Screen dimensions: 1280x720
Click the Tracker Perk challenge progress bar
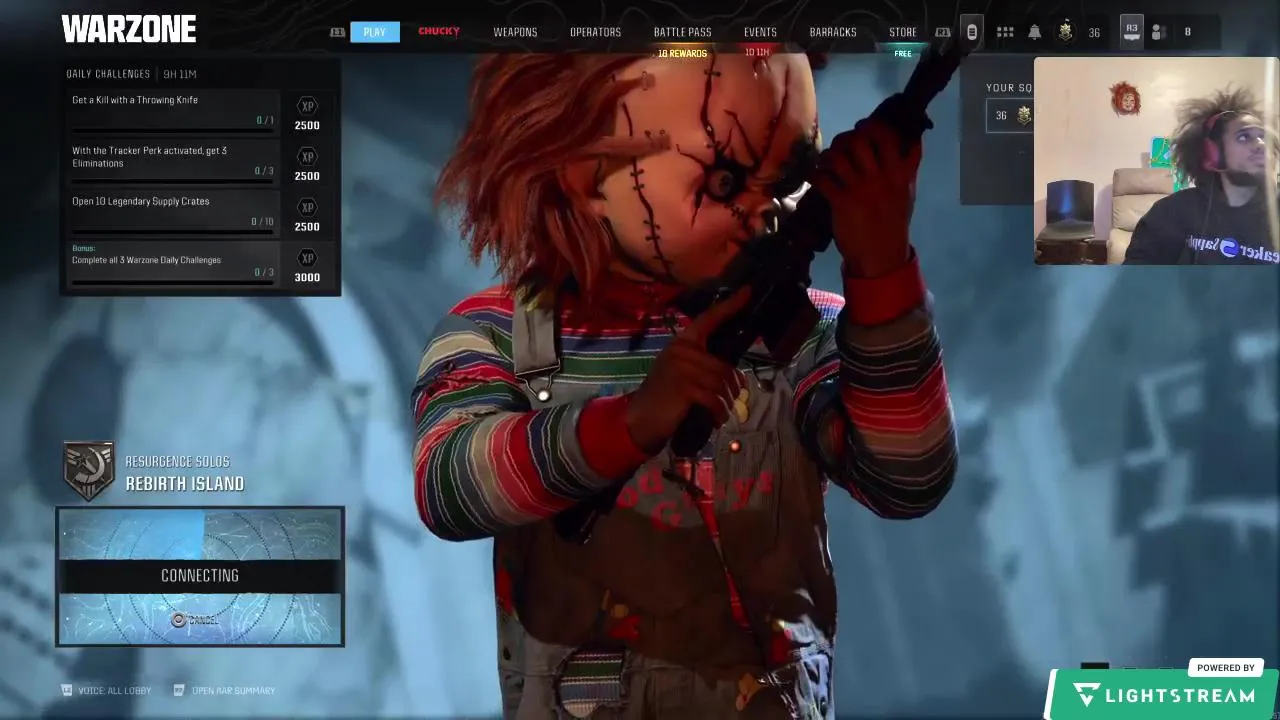173,181
